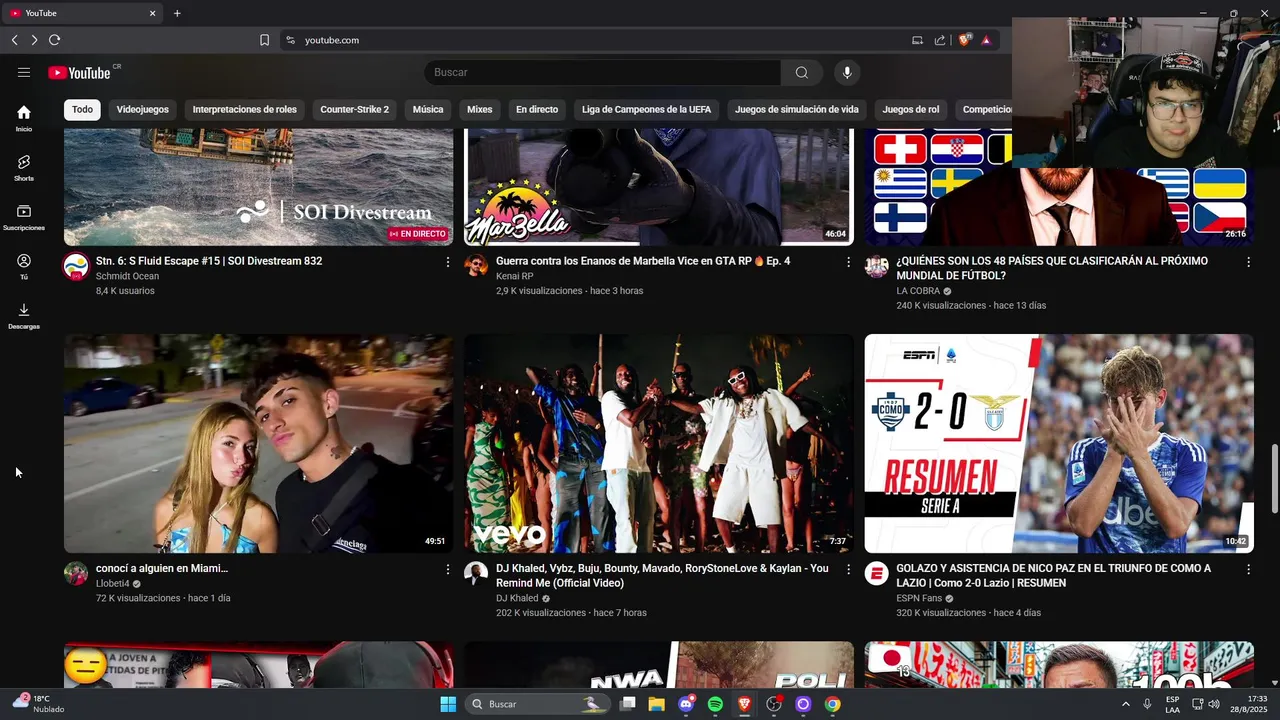Select the Todo filter chip
Screen dimensions: 1280x720
tap(82, 109)
